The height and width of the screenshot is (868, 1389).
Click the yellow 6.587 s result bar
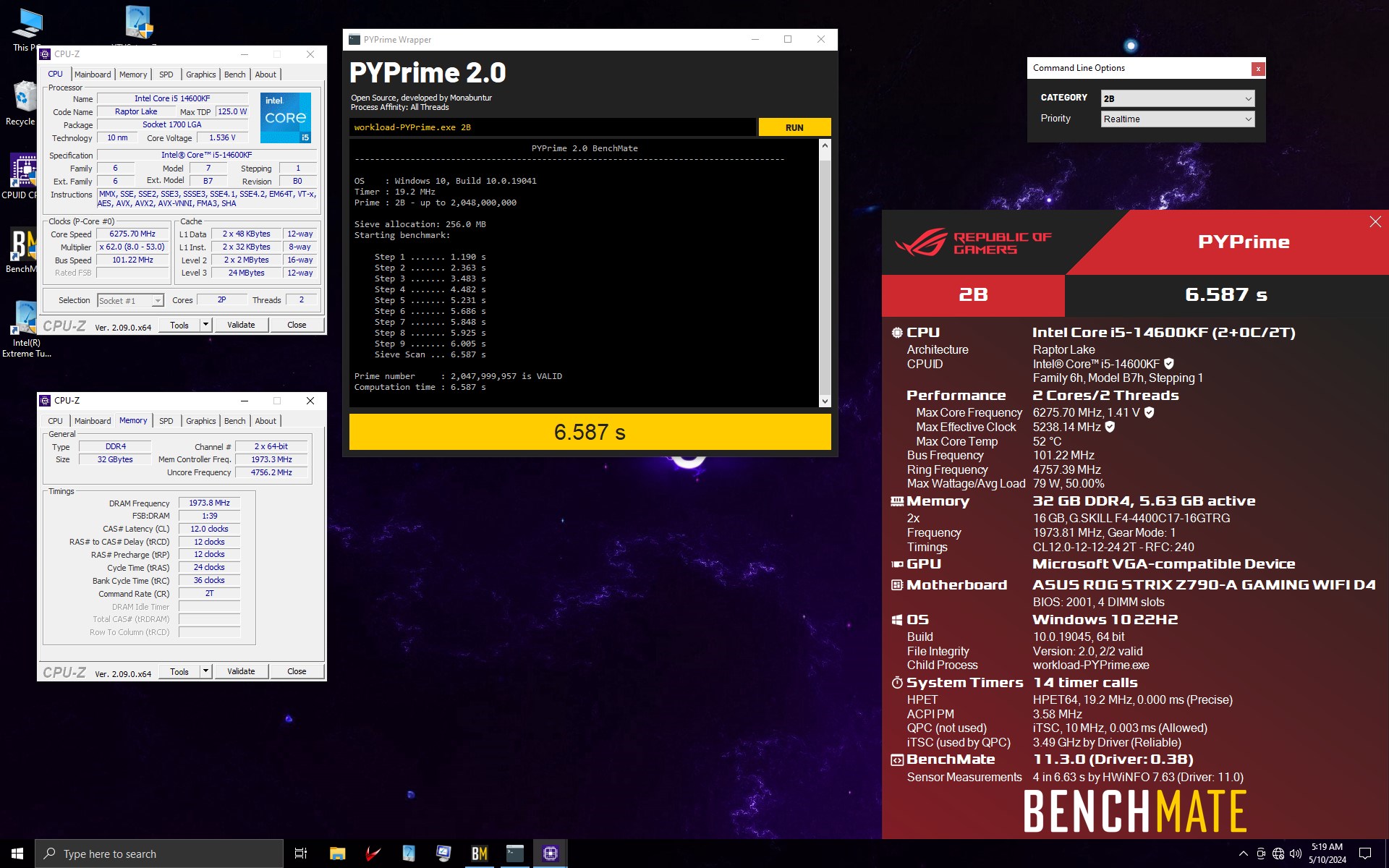pos(590,432)
